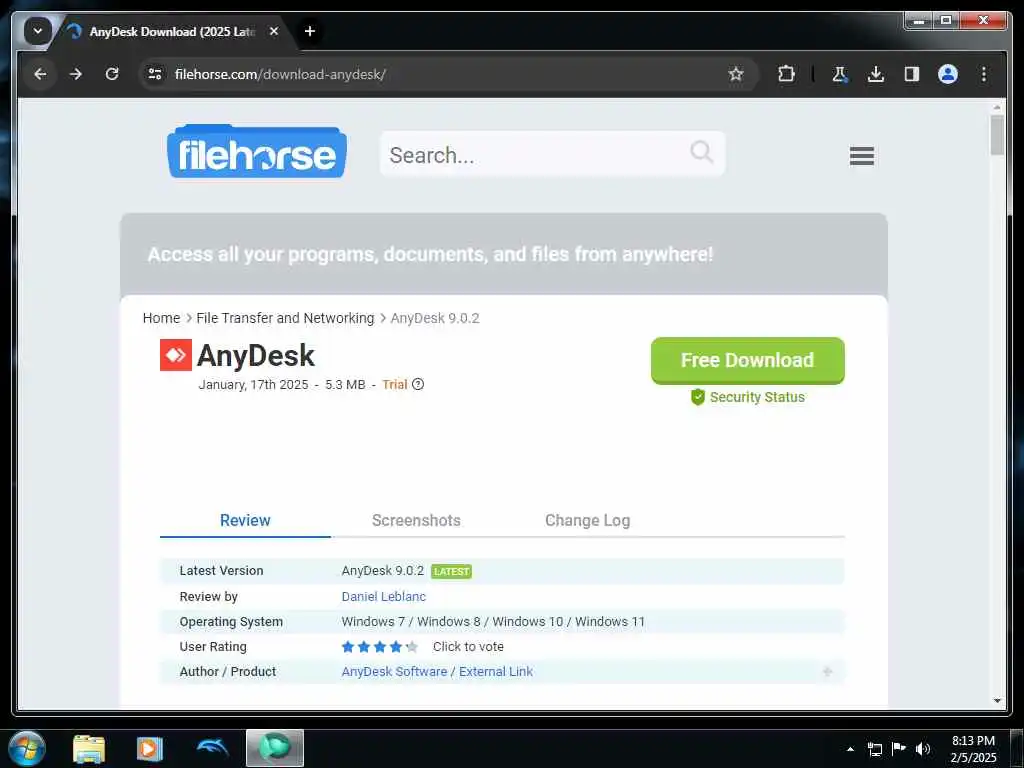Click the address bar URL
Screen dimensions: 1024x768
tap(280, 74)
